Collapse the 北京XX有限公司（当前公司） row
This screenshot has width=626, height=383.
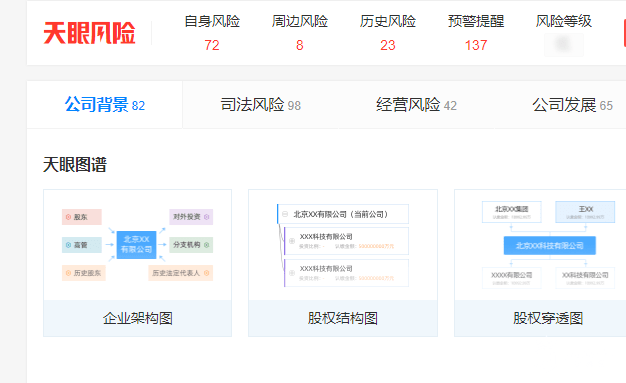pos(285,214)
